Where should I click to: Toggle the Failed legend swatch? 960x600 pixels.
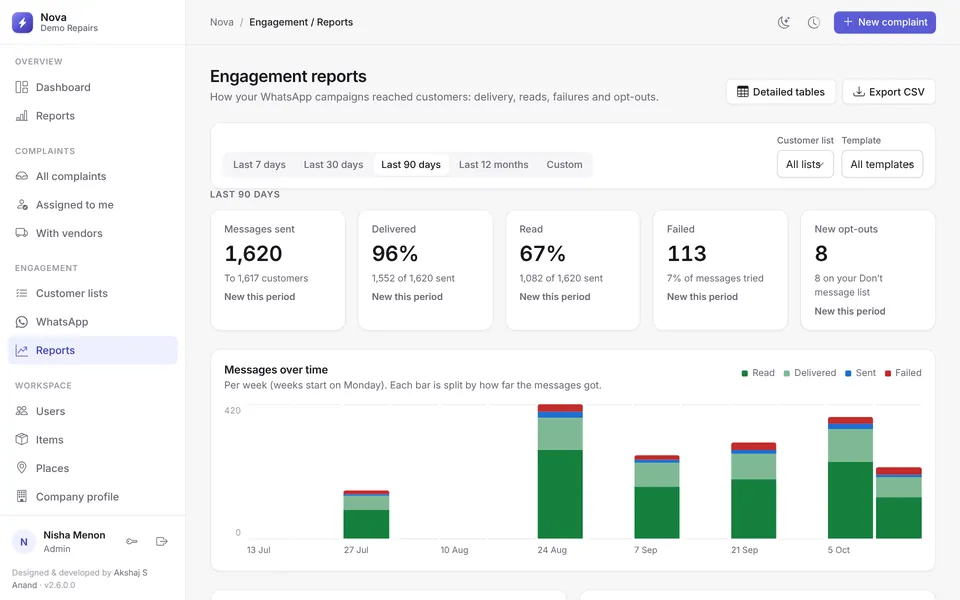(x=888, y=373)
